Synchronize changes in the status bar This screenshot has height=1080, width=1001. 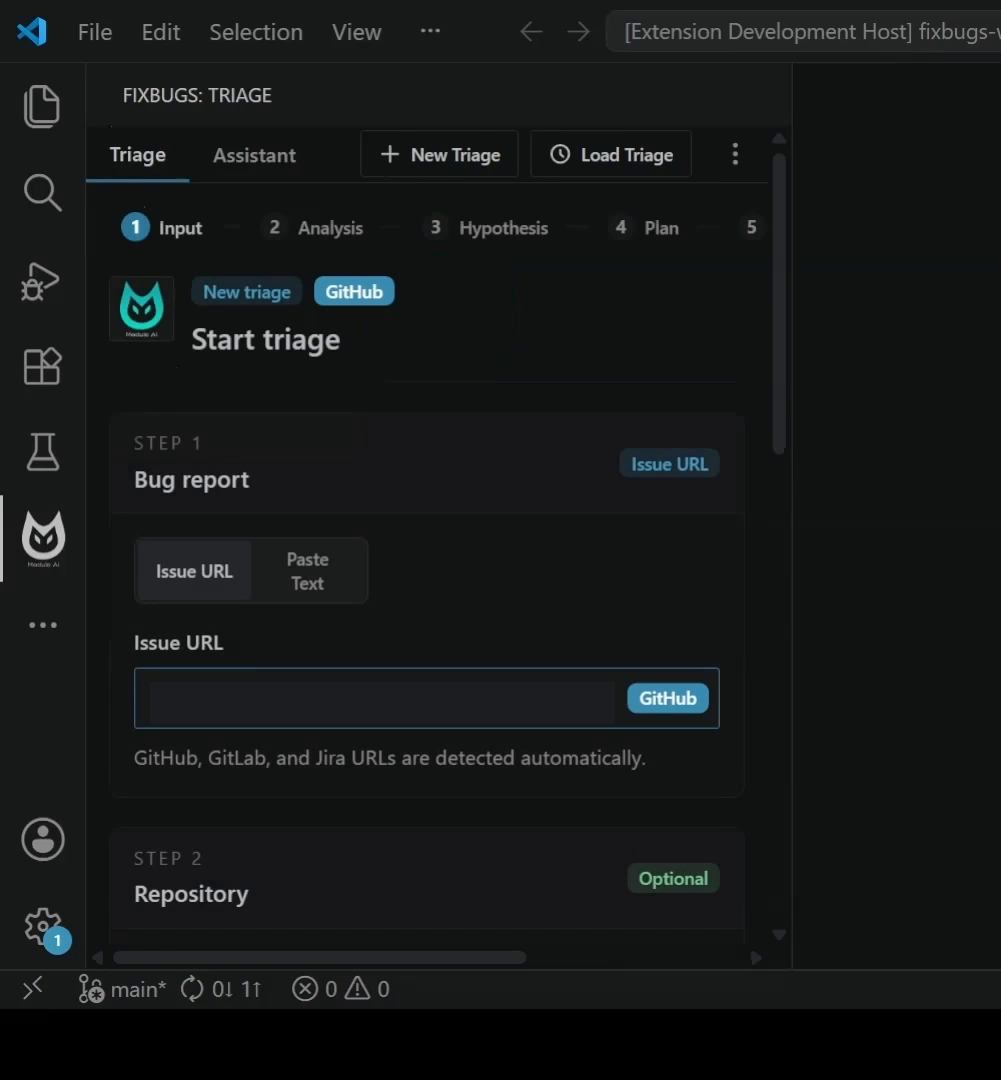point(221,989)
